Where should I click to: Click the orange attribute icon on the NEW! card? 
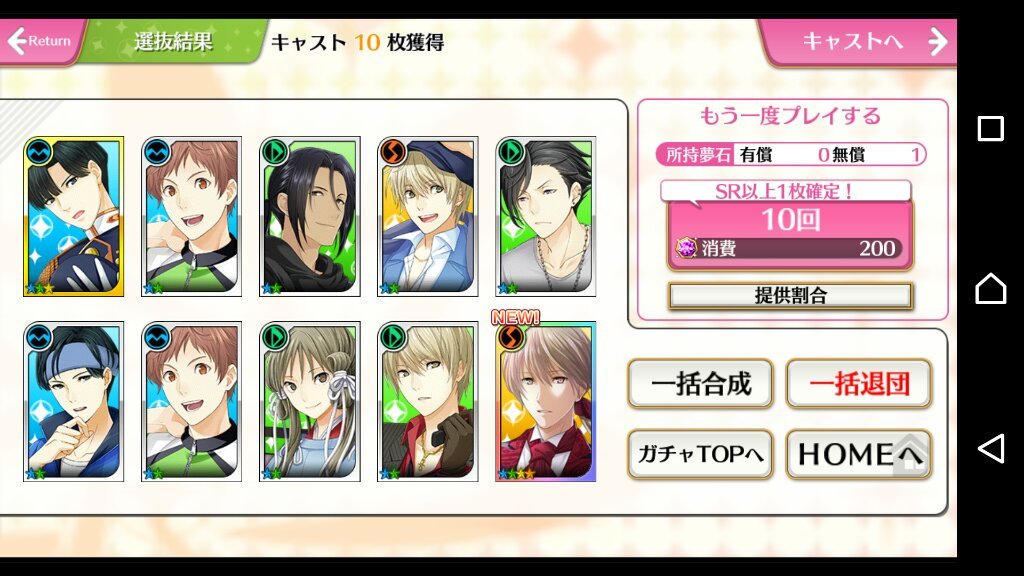[511, 337]
